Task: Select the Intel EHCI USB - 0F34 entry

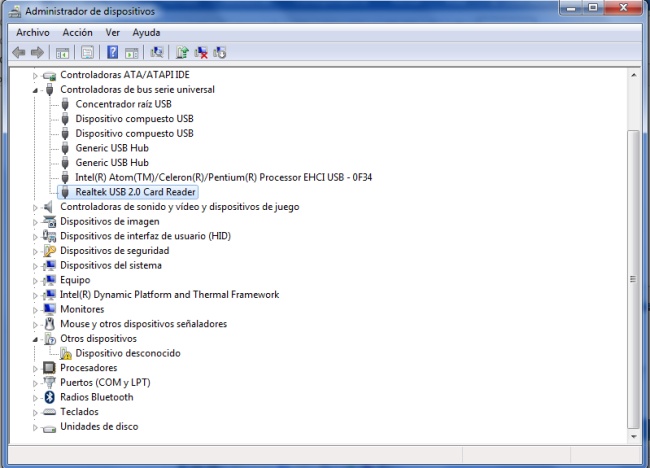Action: click(x=223, y=177)
